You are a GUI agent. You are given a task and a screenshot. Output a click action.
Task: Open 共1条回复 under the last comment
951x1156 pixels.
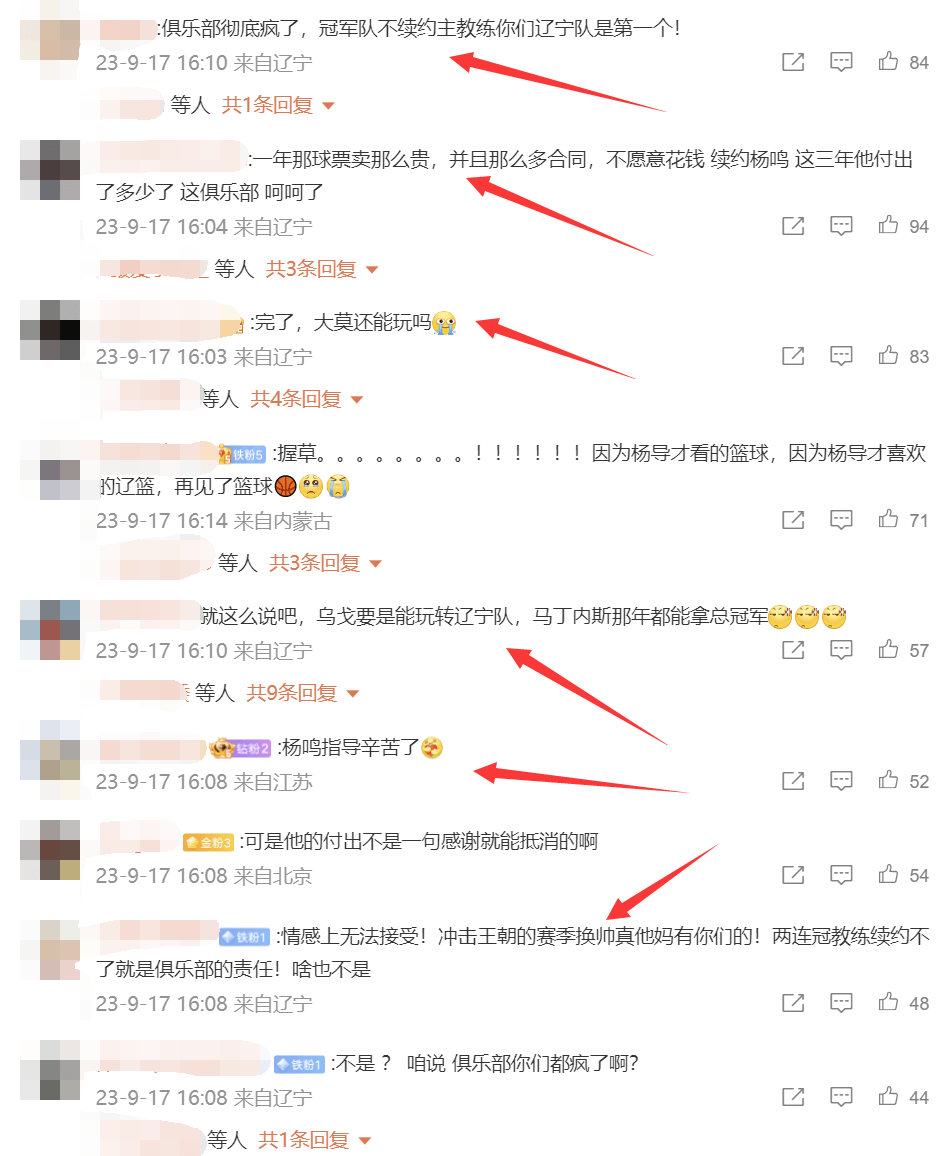point(314,1140)
